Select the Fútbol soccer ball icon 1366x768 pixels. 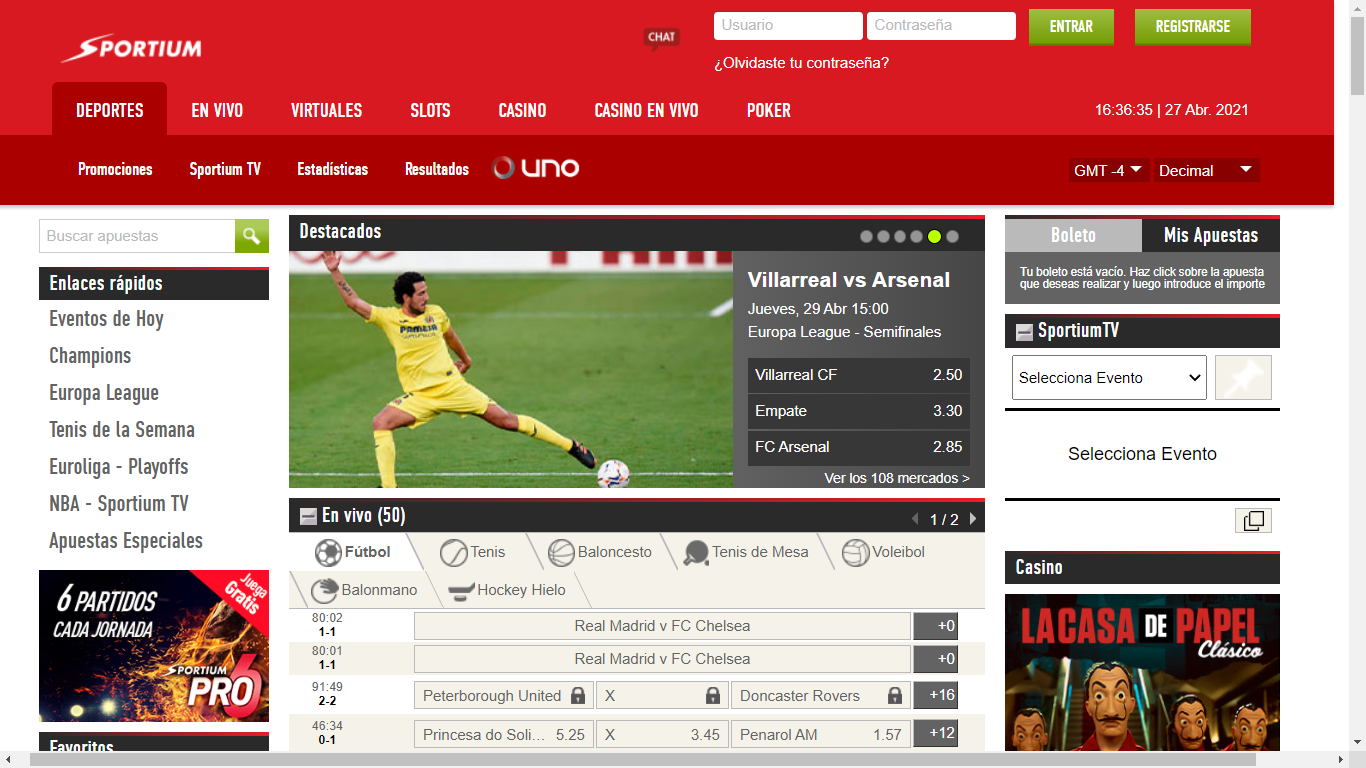(x=328, y=552)
